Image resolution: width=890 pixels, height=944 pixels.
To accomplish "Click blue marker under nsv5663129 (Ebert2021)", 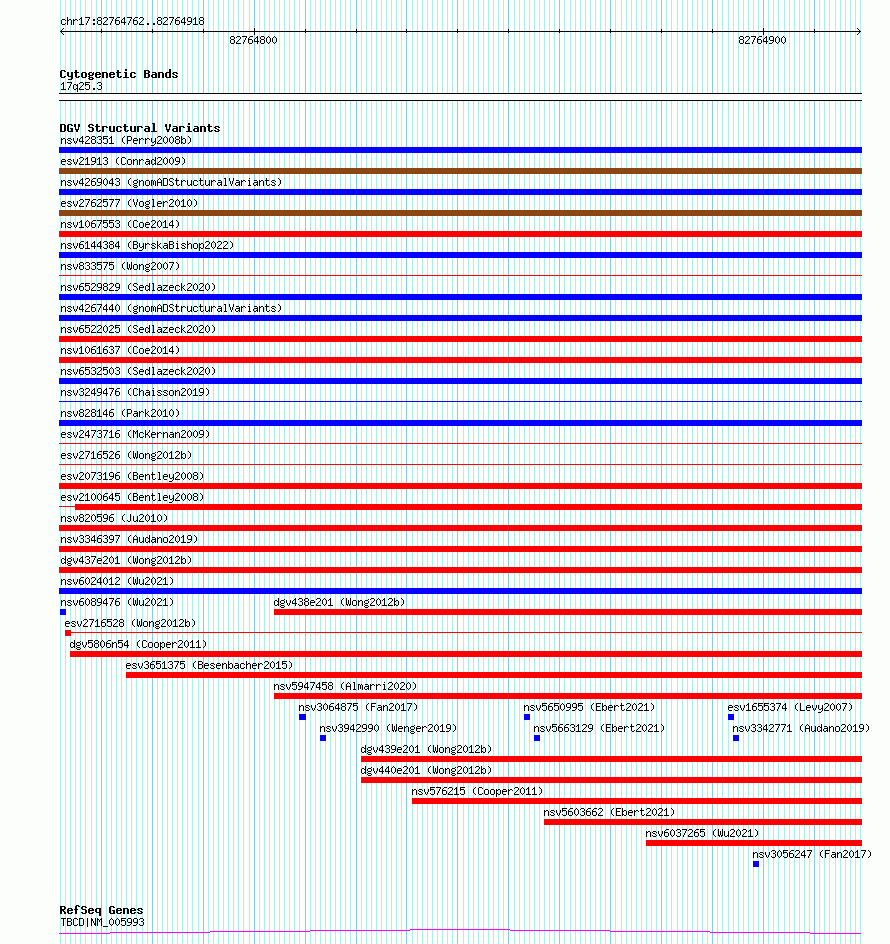I will [x=537, y=738].
